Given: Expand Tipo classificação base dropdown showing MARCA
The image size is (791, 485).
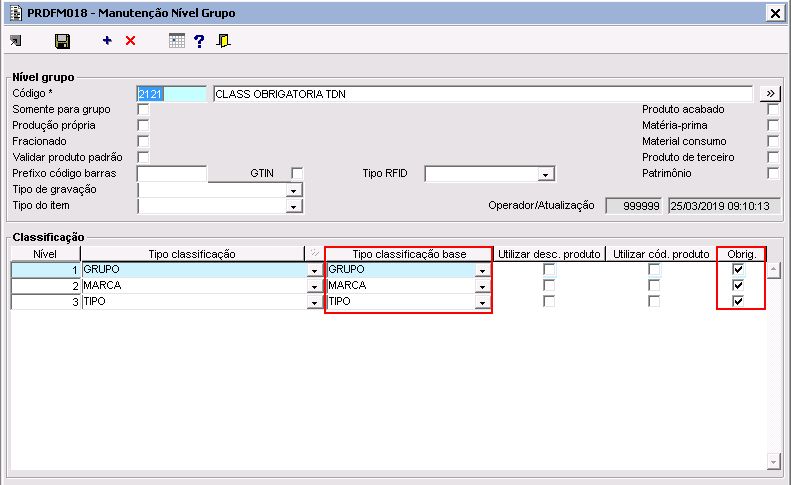Looking at the screenshot, I should [482, 286].
